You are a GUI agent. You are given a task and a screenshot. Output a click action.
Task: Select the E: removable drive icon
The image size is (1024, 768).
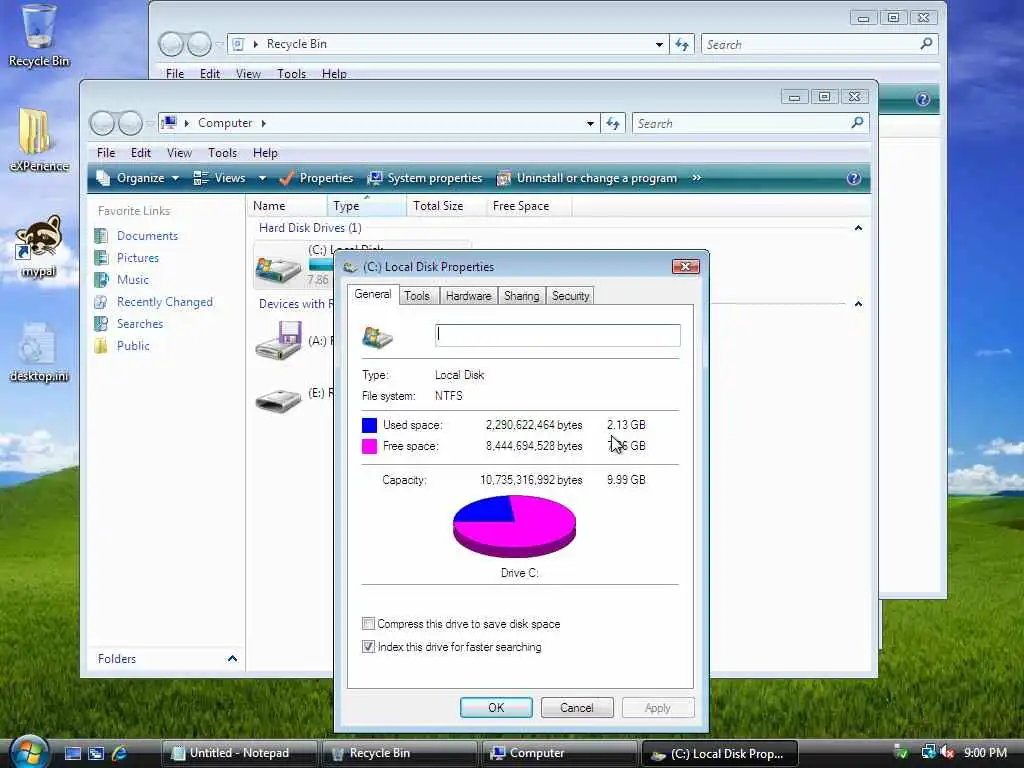pos(279,400)
